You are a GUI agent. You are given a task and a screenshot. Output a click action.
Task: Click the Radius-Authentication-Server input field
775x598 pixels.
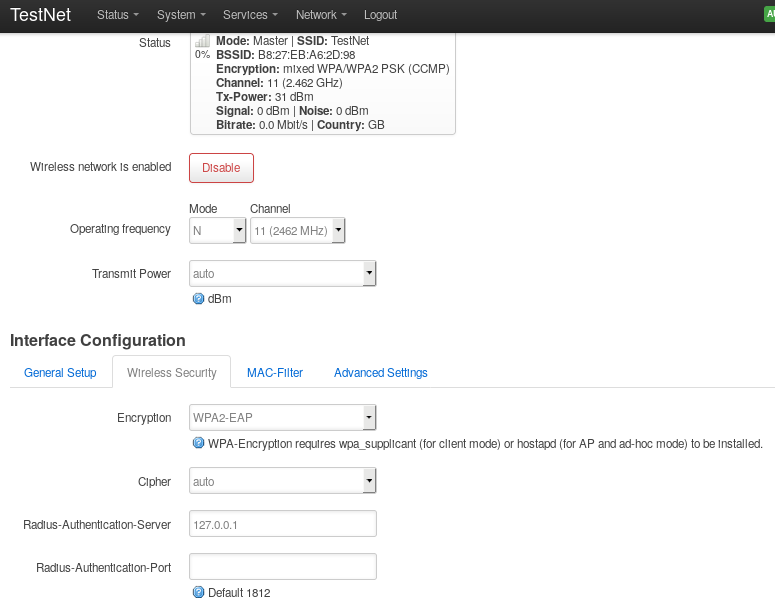point(282,524)
